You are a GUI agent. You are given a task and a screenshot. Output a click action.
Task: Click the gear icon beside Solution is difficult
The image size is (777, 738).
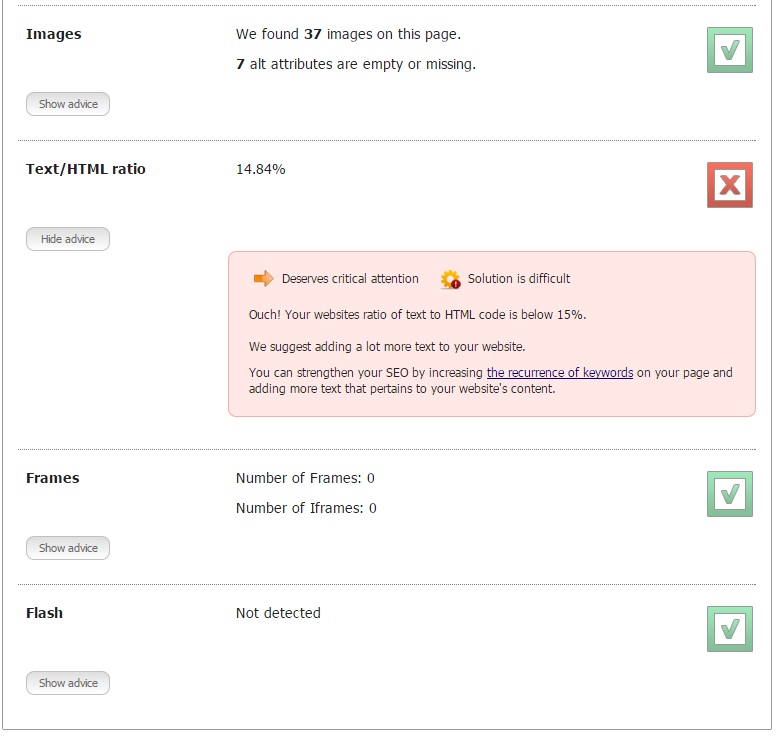(451, 279)
